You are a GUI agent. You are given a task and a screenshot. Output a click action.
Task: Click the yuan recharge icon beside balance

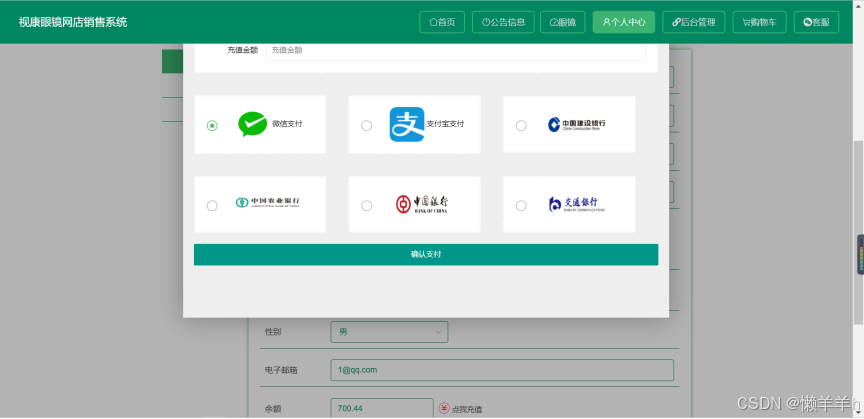[x=444, y=408]
